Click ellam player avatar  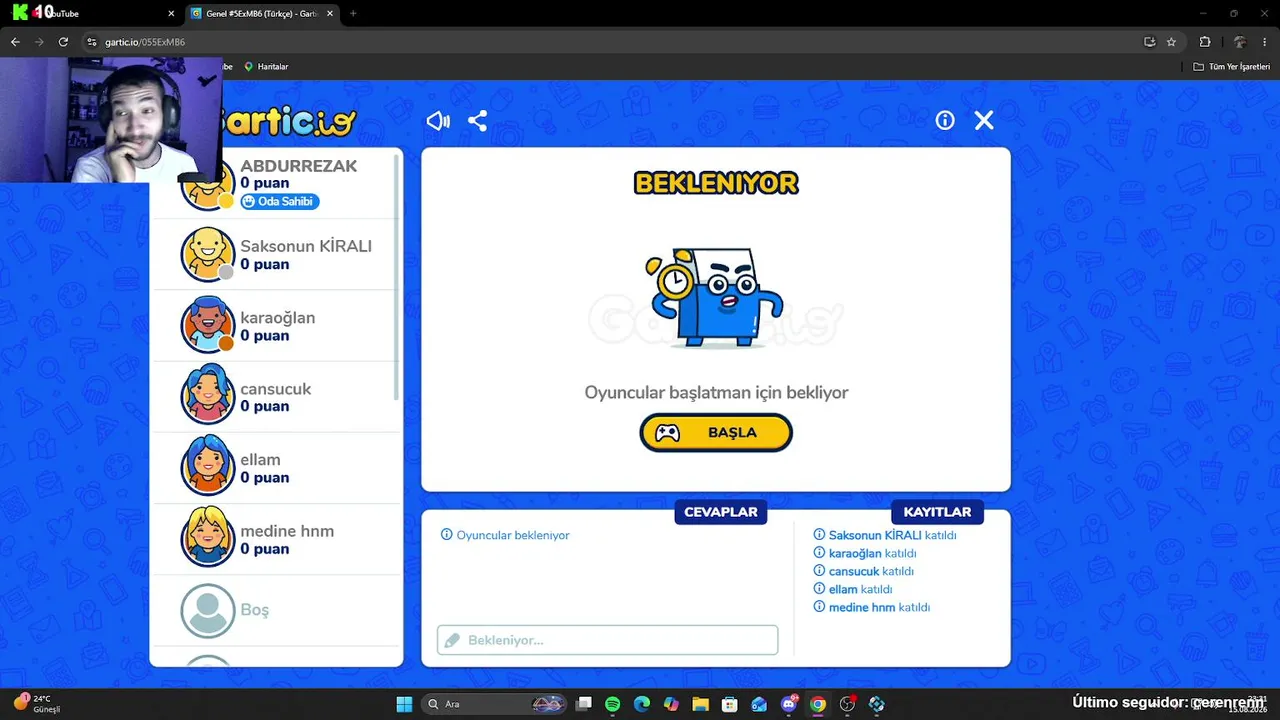(x=208, y=467)
